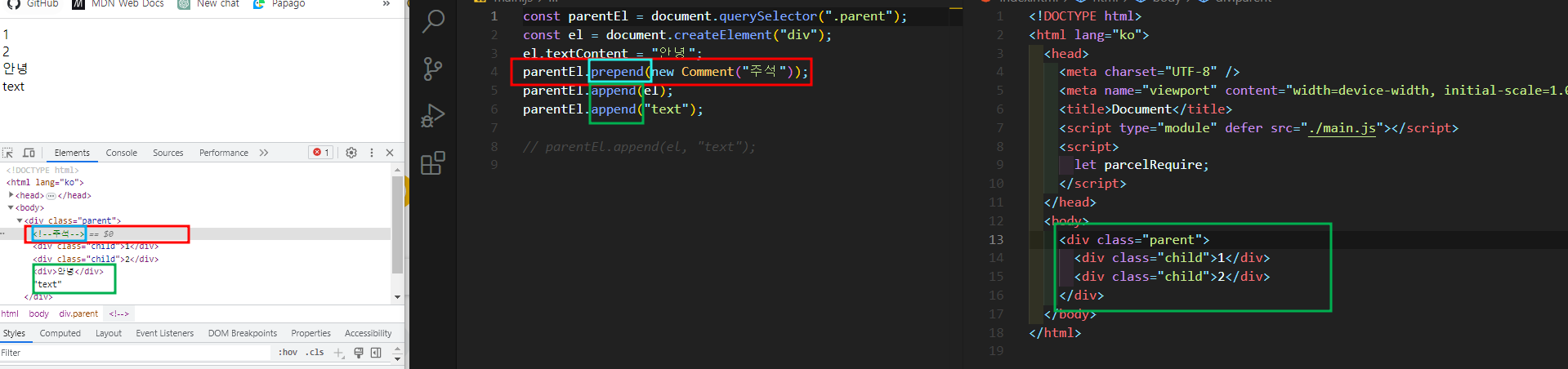Toggle the rendering emulations paintbrush icon
The image size is (1568, 369).
tap(359, 353)
